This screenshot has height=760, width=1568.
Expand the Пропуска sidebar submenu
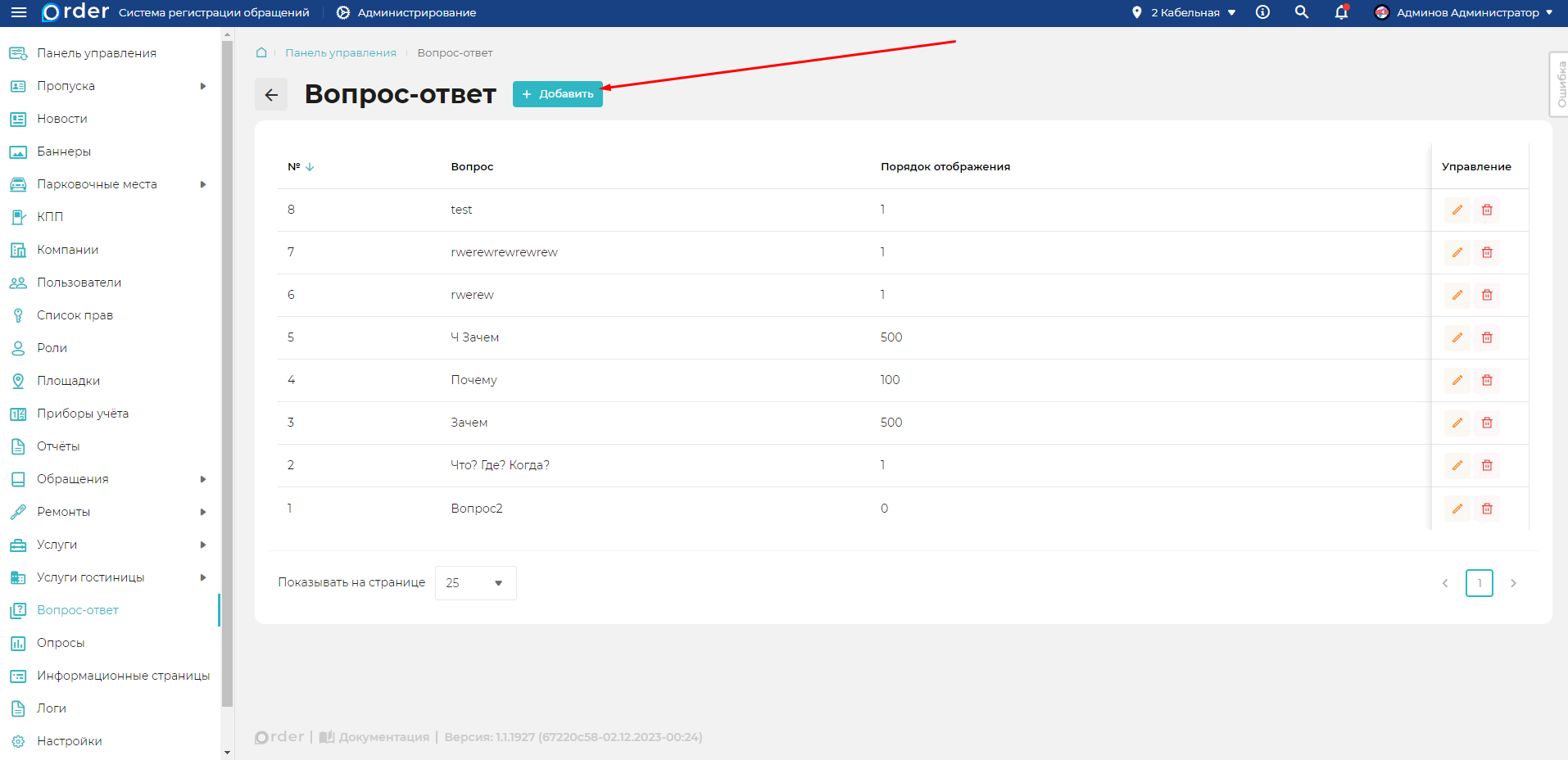[202, 86]
